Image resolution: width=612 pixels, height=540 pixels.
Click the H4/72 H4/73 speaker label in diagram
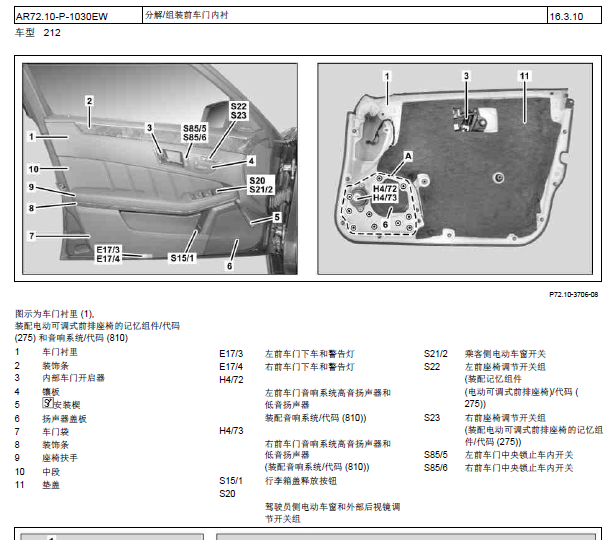[x=384, y=193]
